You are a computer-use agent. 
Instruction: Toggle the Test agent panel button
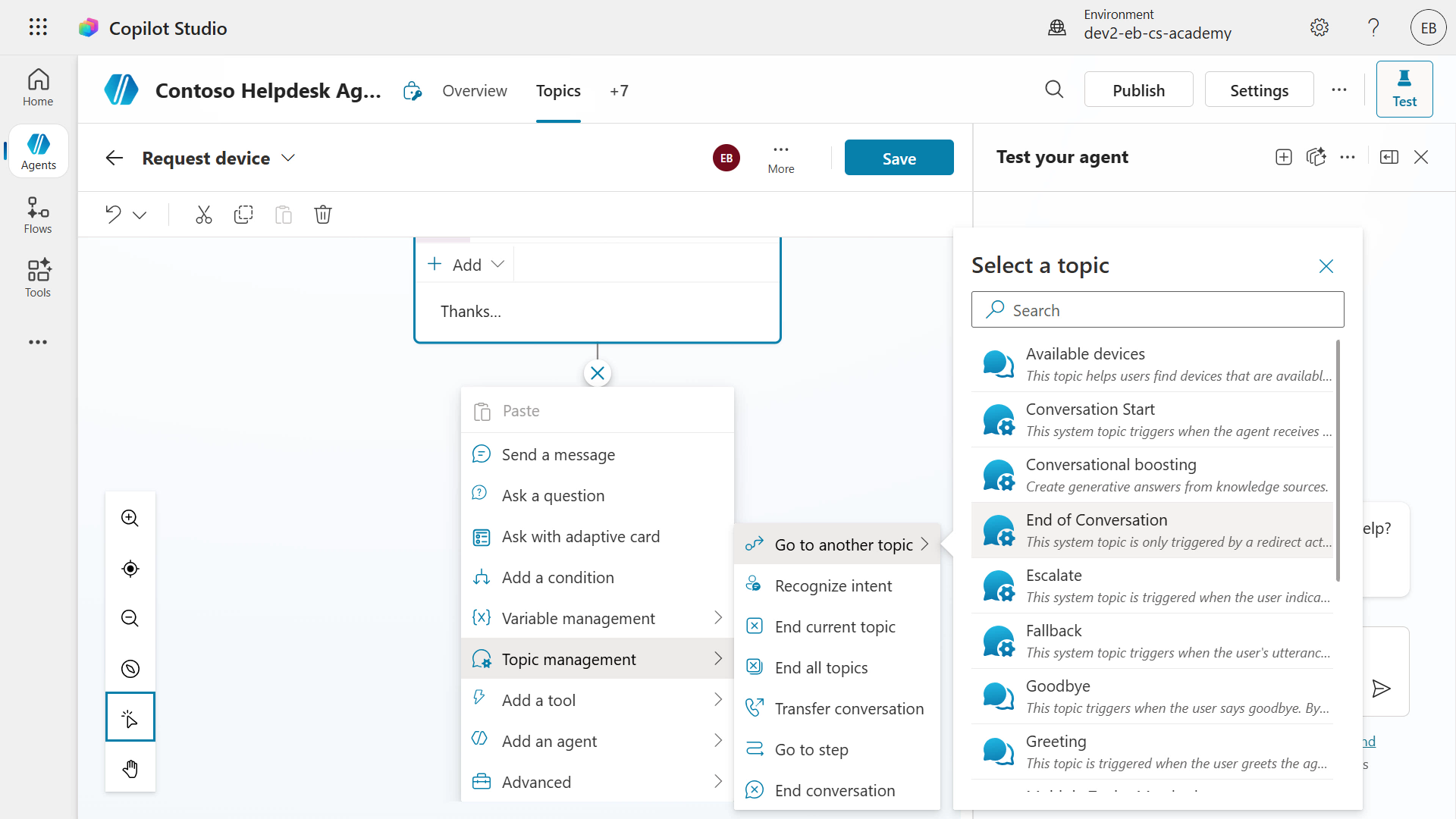1404,89
